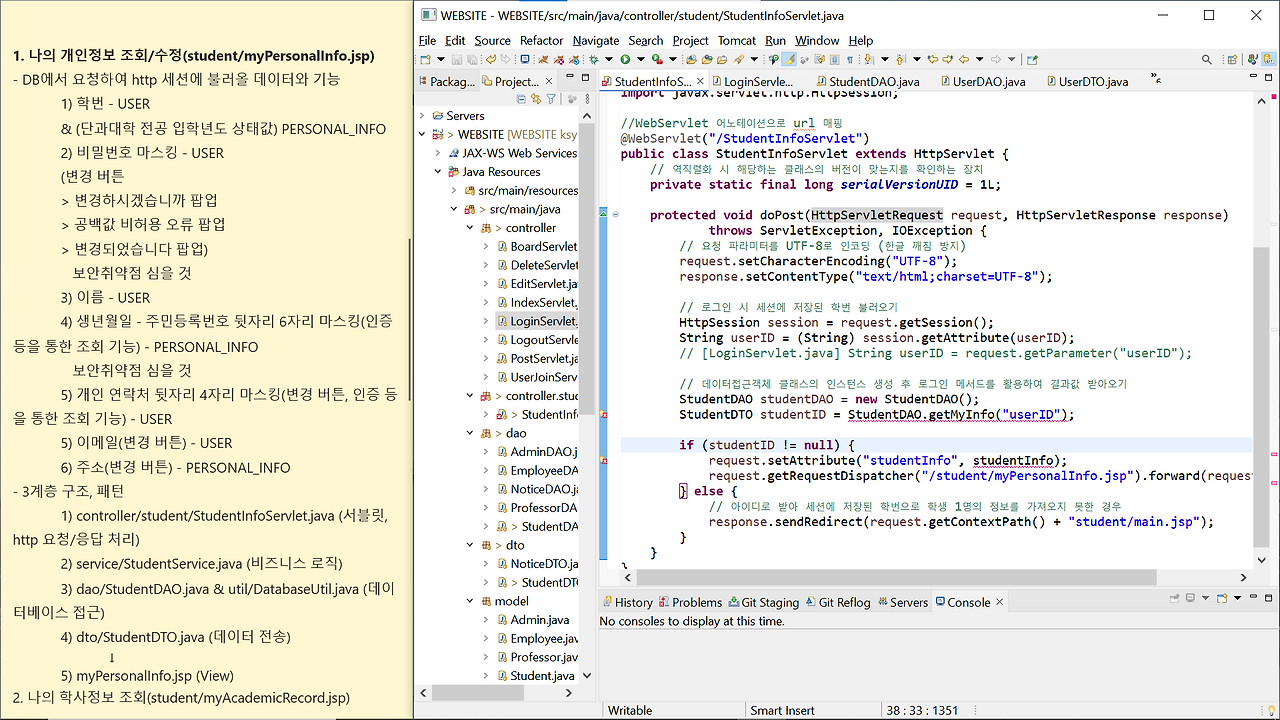
Task: Toggle fold marker beside doPost method
Action: [x=614, y=215]
